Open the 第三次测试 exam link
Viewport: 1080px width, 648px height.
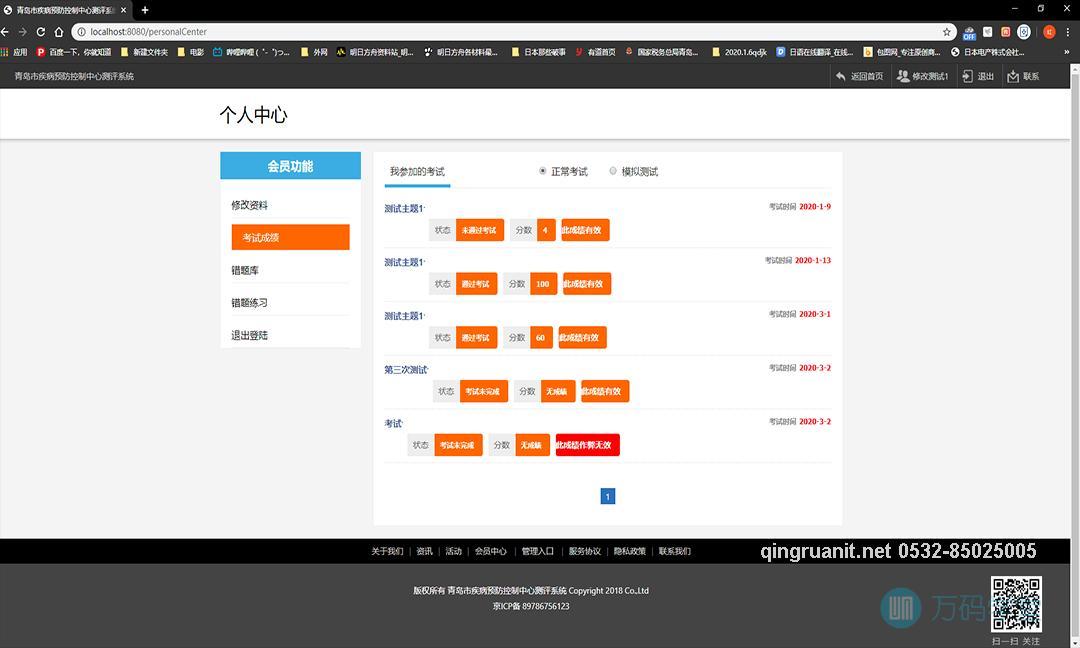[x=404, y=369]
